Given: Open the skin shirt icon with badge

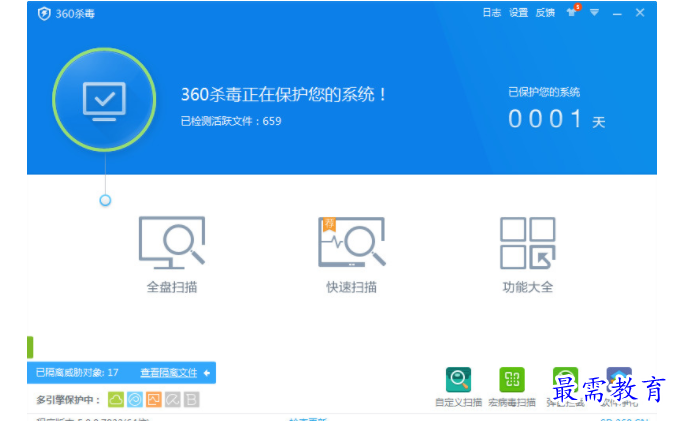Looking at the screenshot, I should coord(573,11).
